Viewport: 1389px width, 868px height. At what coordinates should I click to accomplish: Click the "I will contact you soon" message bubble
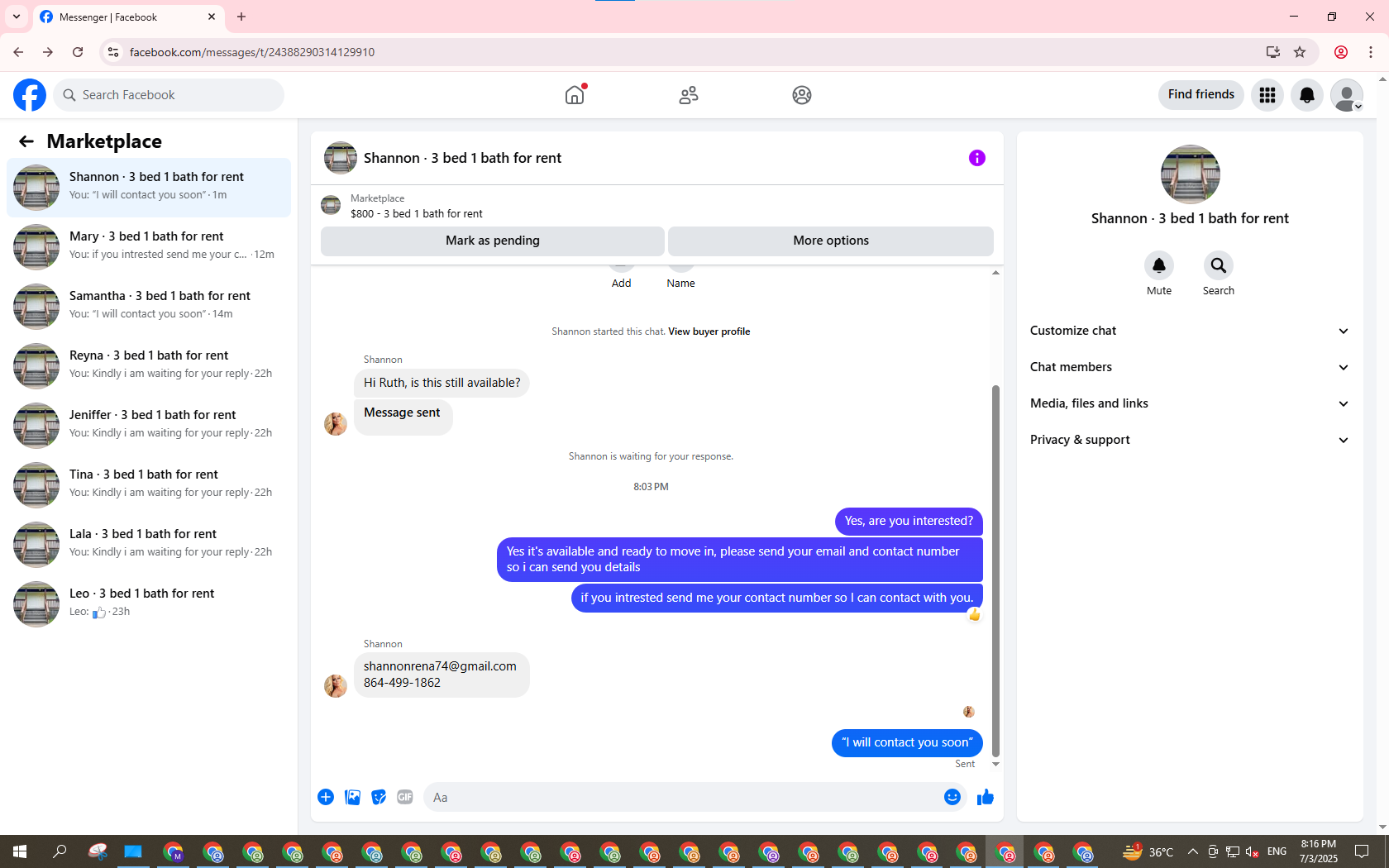point(907,742)
